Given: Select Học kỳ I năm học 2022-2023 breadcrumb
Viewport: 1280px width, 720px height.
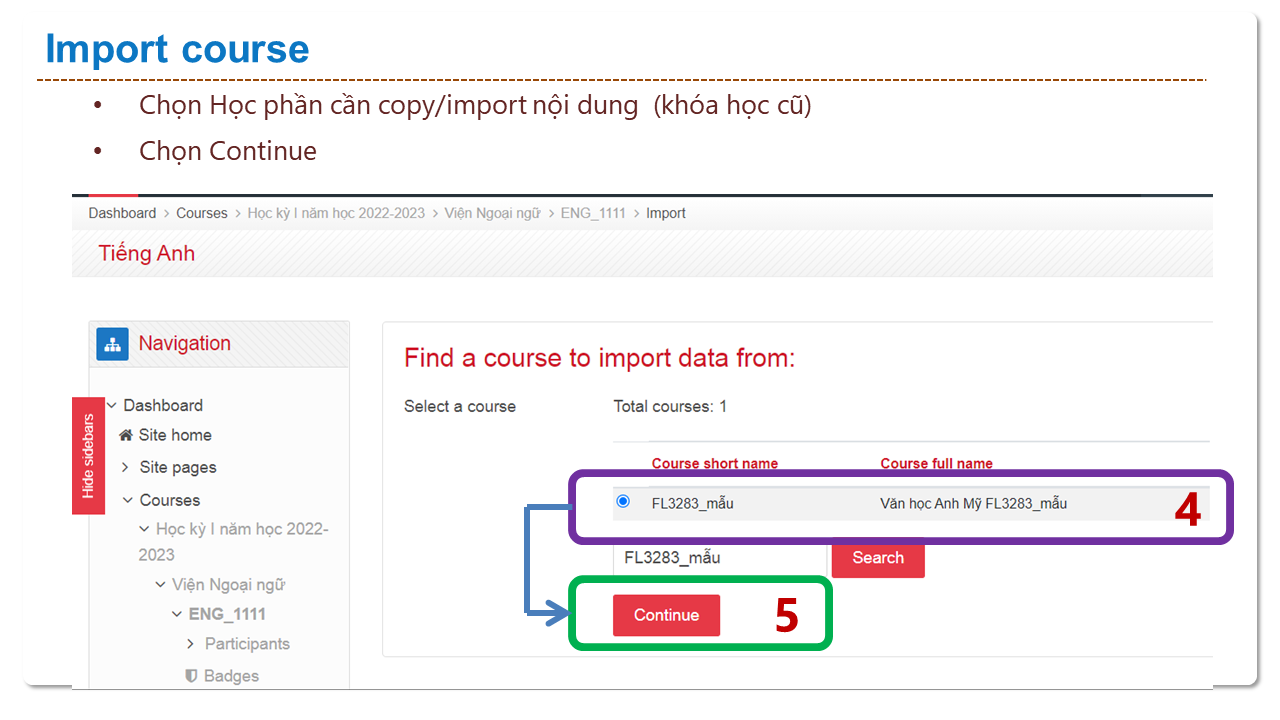Looking at the screenshot, I should [x=336, y=213].
